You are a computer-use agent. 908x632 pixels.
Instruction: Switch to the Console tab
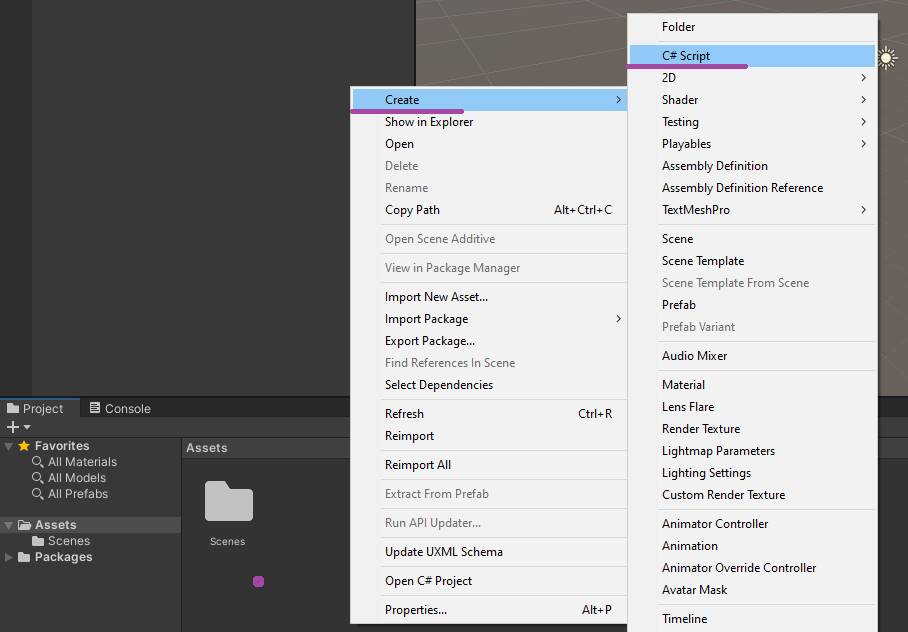click(x=120, y=408)
